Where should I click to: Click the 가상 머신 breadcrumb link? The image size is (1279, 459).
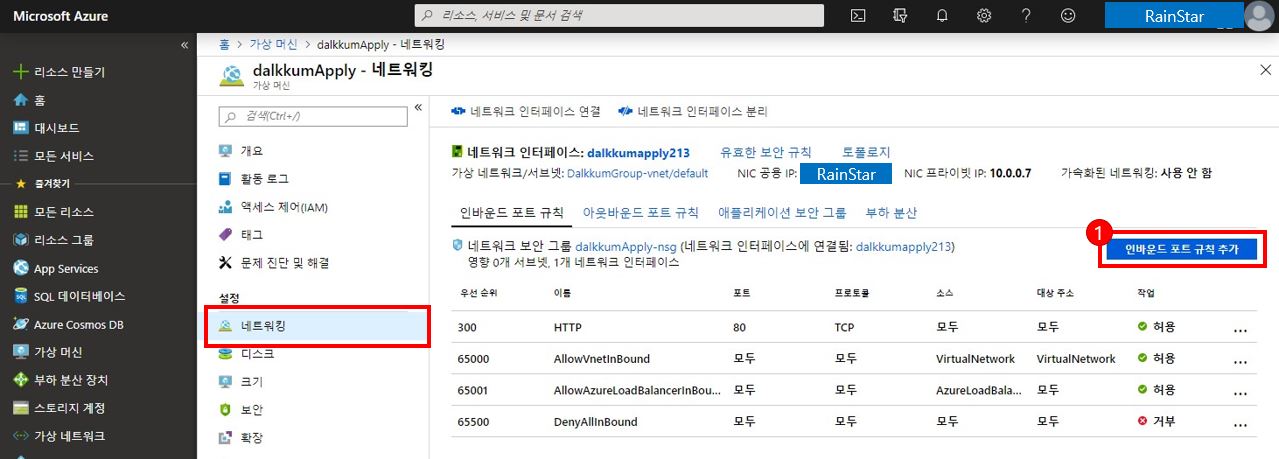pos(274,45)
